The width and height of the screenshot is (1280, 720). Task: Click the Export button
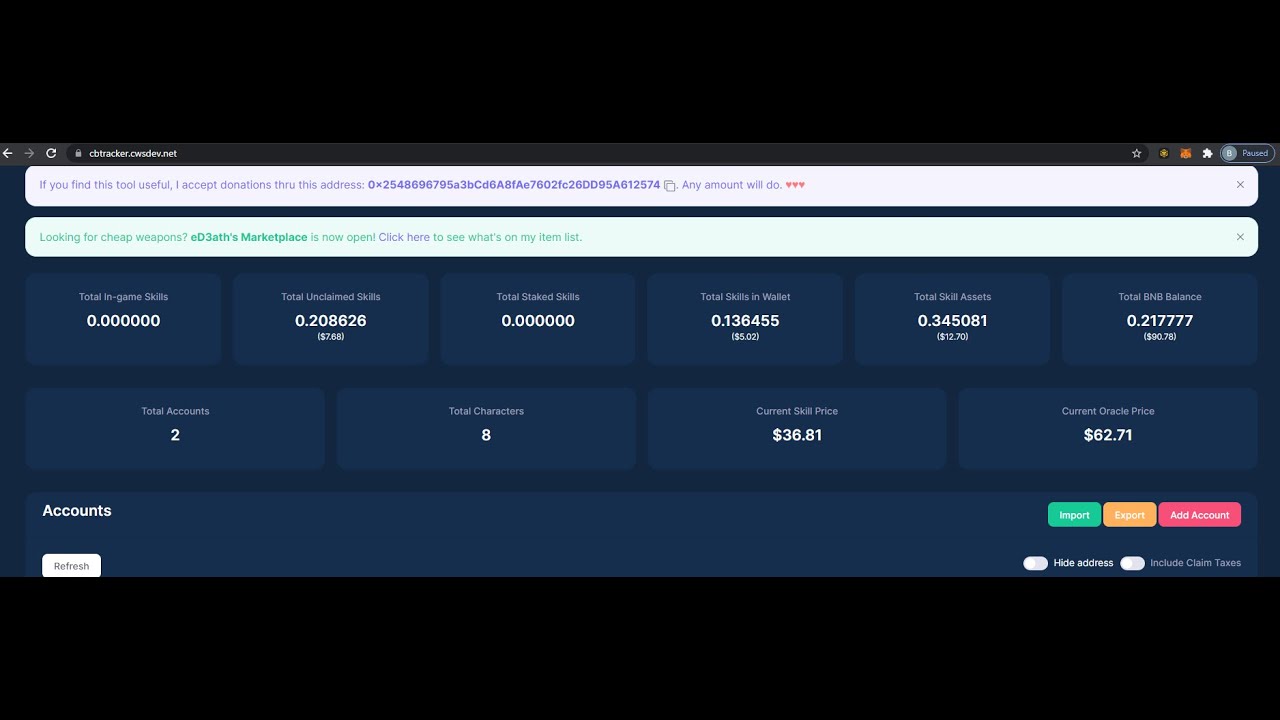point(1129,515)
